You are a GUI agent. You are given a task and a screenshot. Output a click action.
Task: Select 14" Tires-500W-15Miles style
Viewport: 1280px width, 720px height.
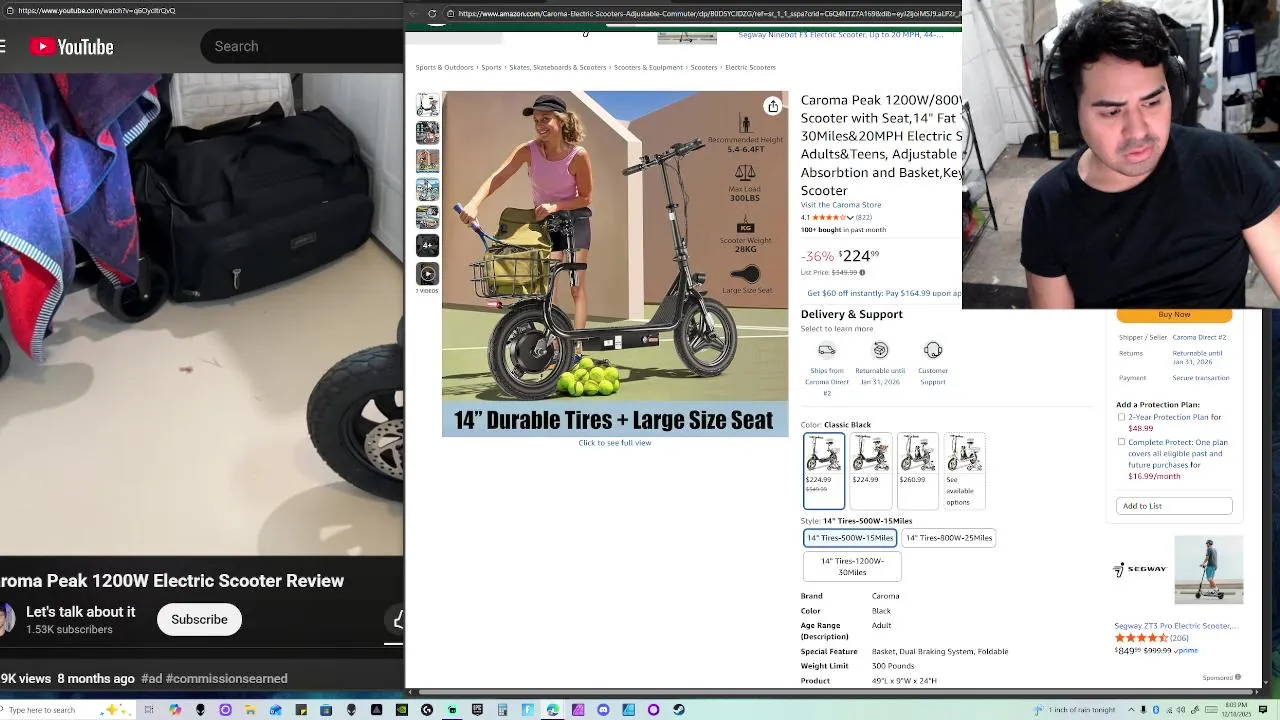point(850,538)
